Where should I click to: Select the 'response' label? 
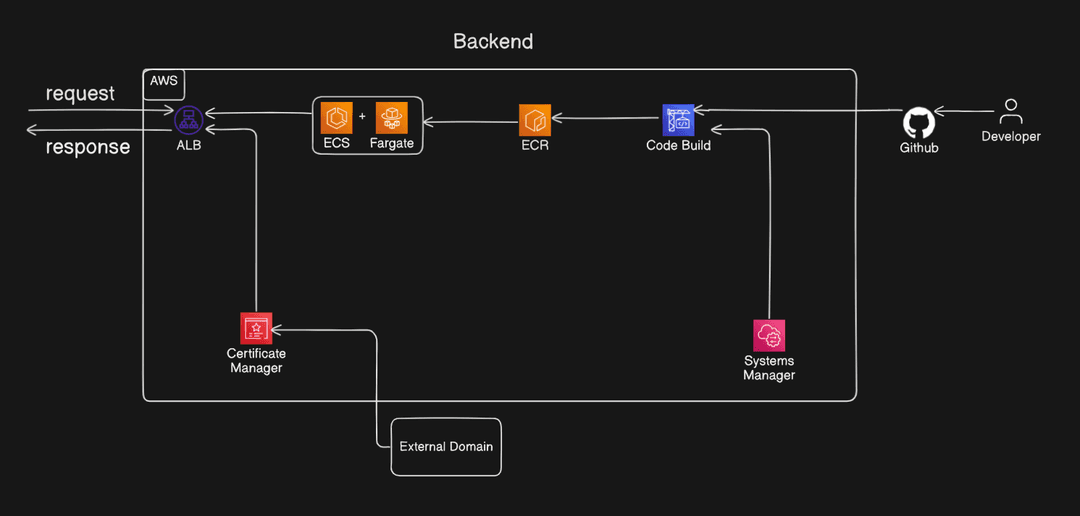click(x=88, y=147)
